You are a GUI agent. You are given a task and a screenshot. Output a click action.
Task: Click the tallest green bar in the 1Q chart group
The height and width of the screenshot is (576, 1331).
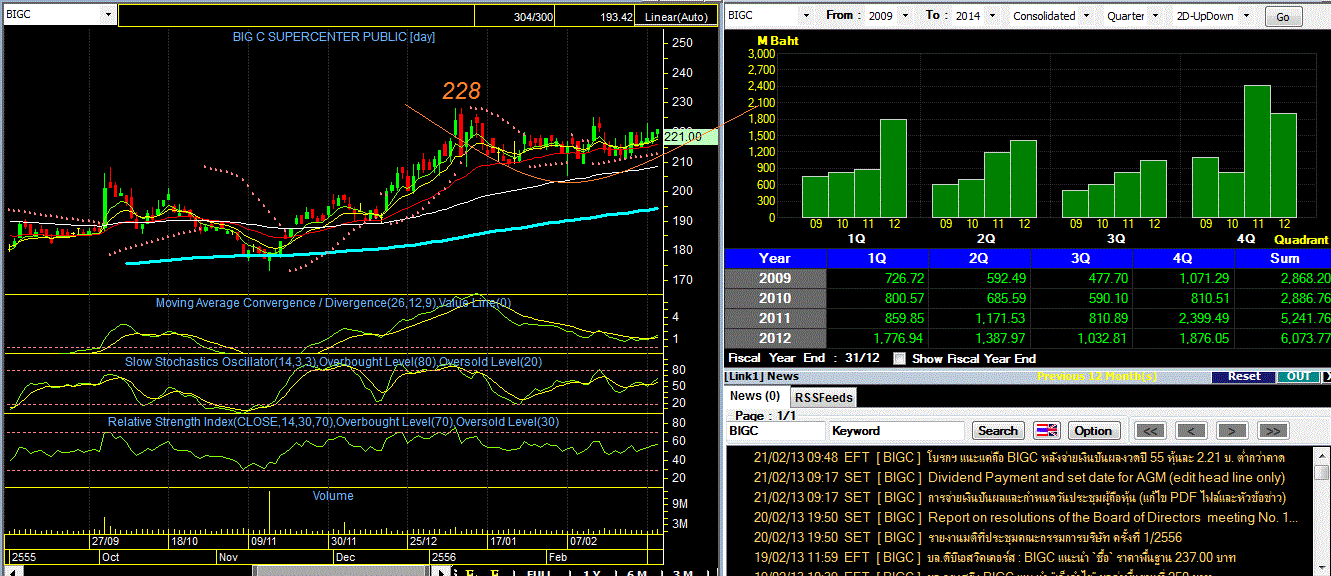point(893,169)
